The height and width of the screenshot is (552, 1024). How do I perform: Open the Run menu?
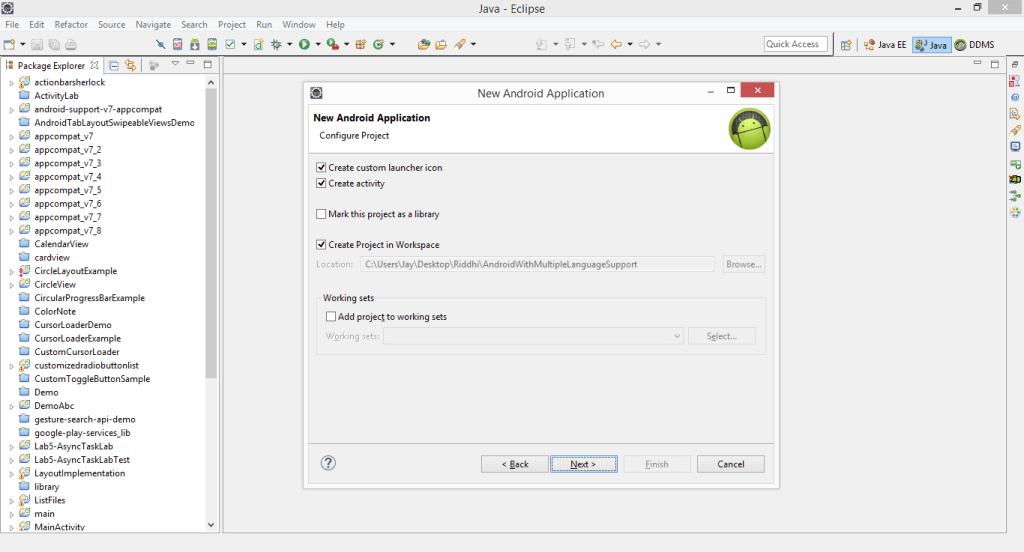(x=264, y=24)
